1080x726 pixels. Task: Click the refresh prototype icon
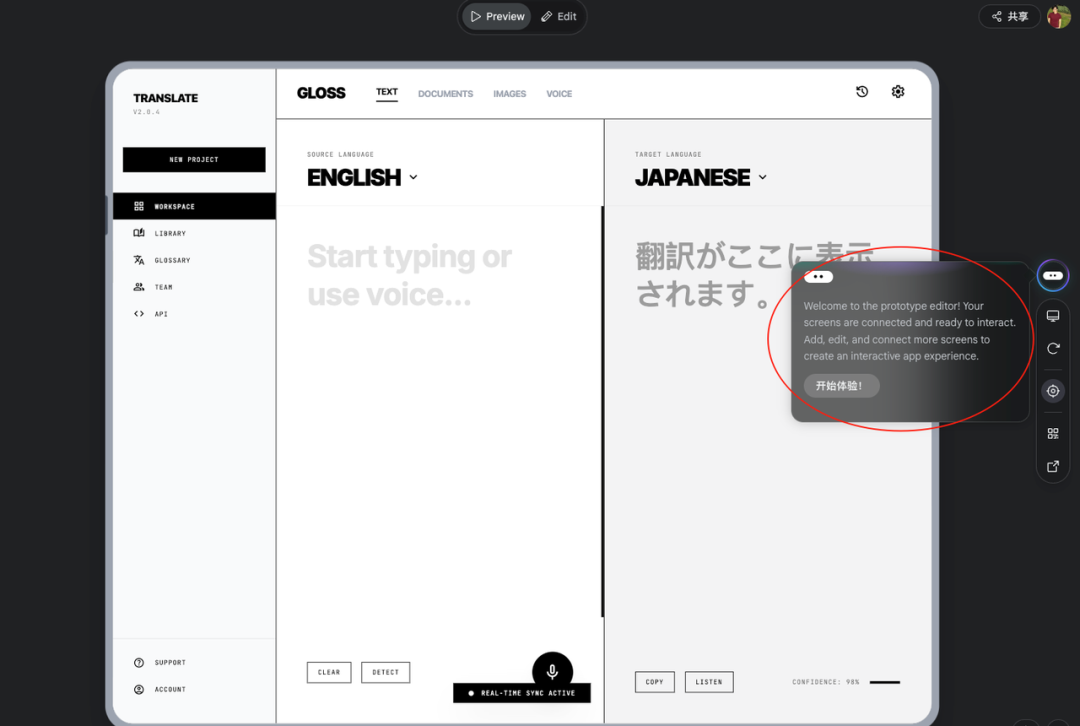coord(1053,349)
